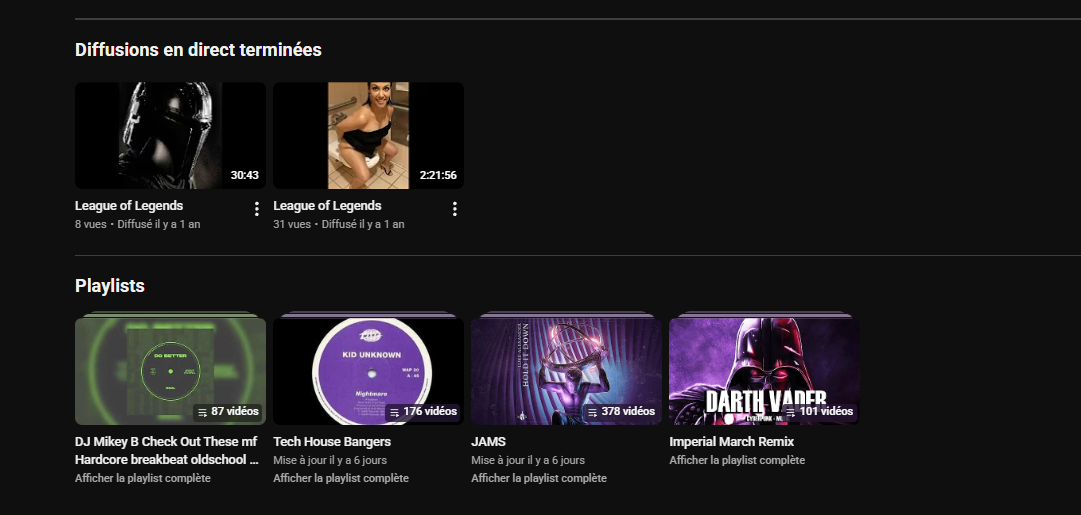Show full playlist under DJ Mikey B

pos(143,478)
